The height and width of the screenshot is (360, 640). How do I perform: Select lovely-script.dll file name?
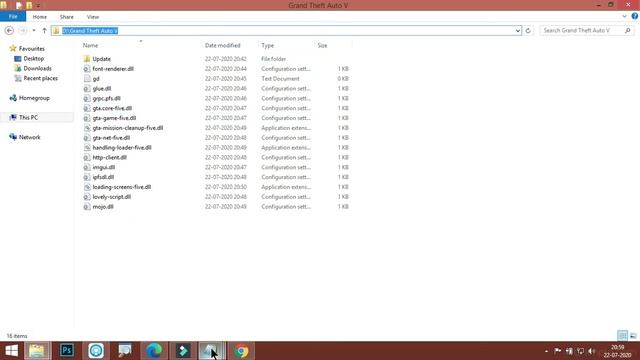111,197
